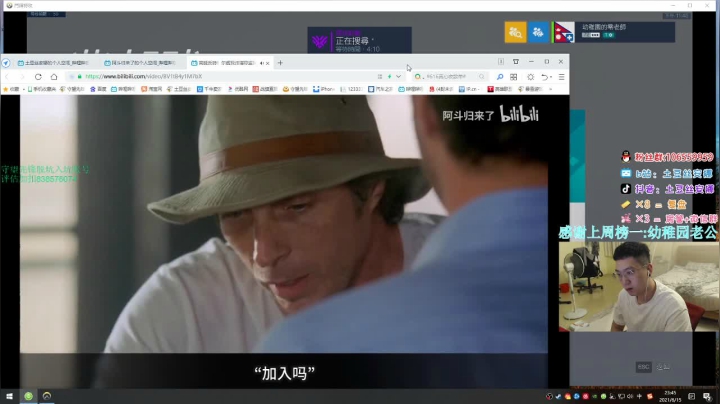Switch to the first browser tab
The height and width of the screenshot is (404, 720).
[x=54, y=63]
